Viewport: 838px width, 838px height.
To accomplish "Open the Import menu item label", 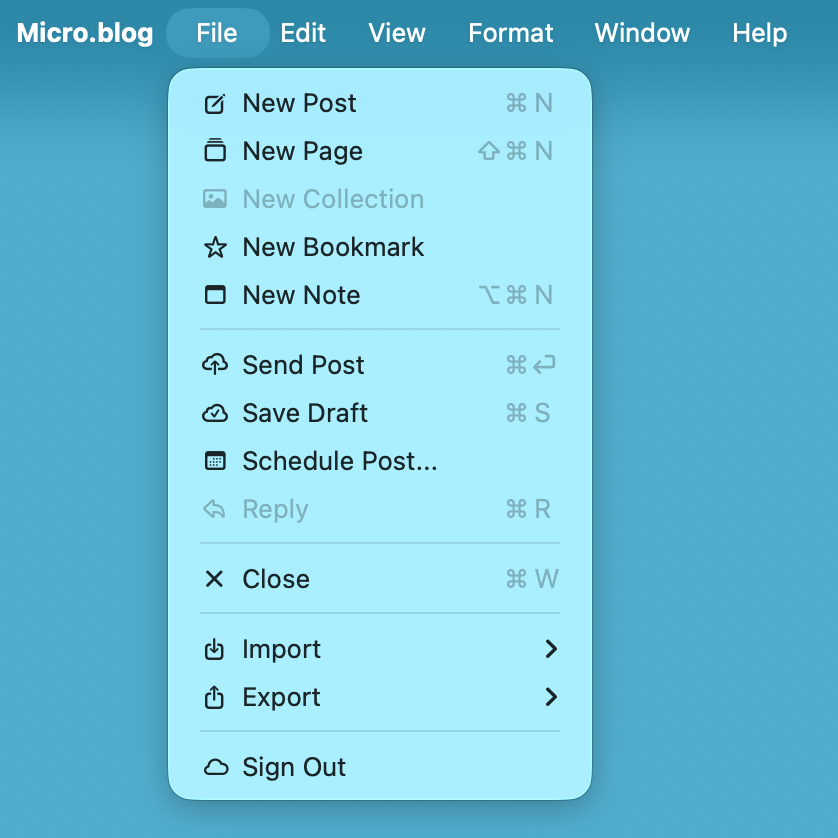I will coord(281,649).
